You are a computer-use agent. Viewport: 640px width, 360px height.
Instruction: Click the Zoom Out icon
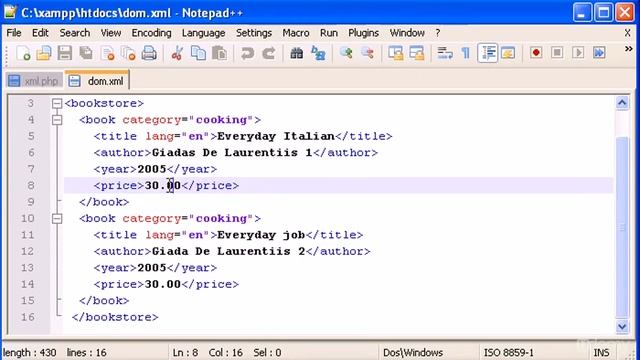click(x=367, y=53)
